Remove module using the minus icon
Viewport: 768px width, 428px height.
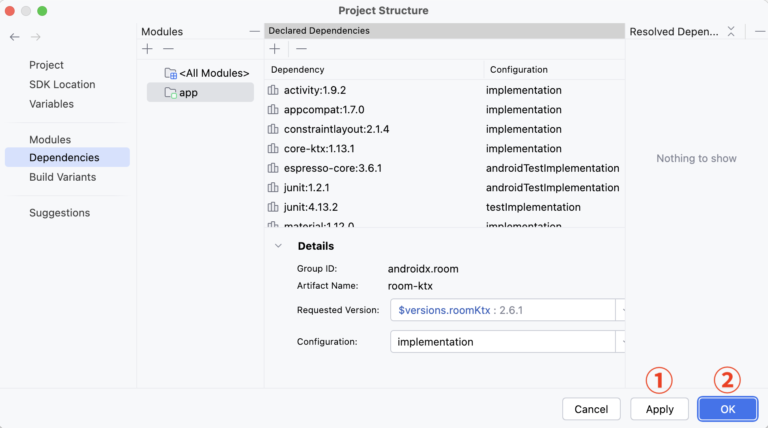[x=168, y=49]
